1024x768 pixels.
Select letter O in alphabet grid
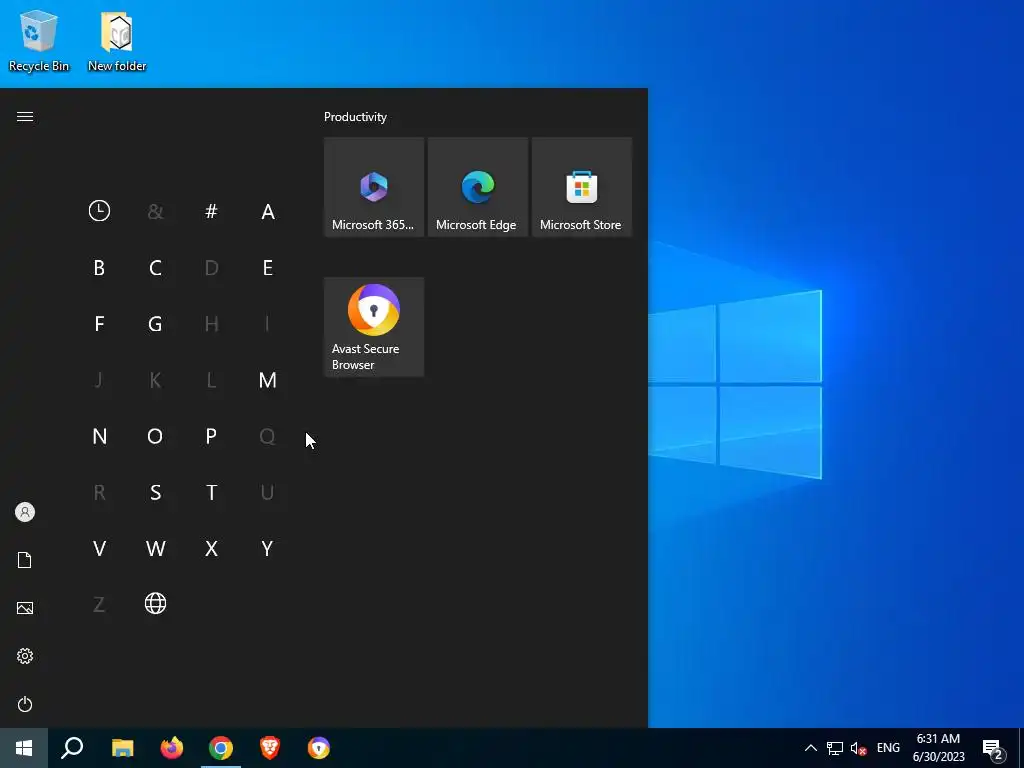pyautogui.click(x=155, y=436)
